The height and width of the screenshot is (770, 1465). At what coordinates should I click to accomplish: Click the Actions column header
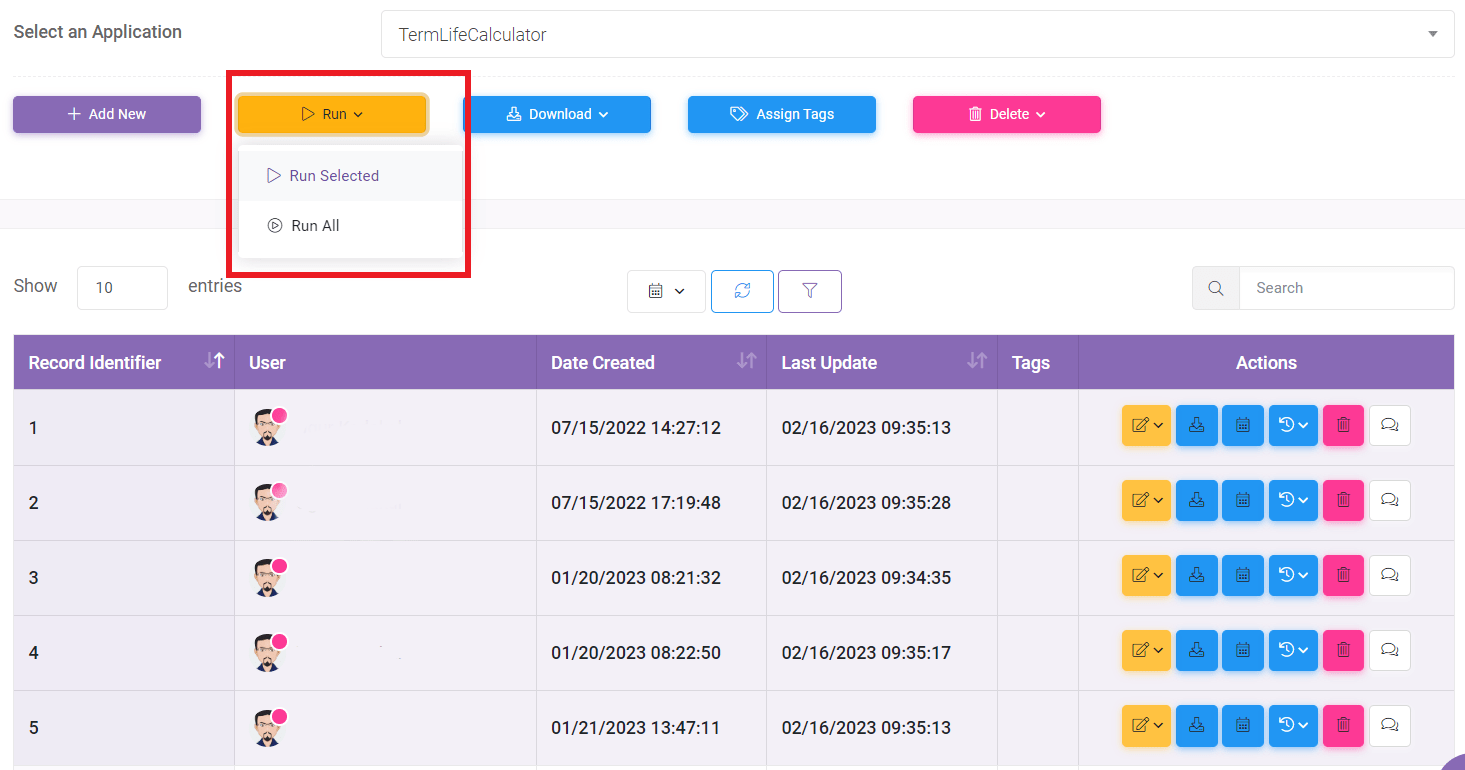click(x=1266, y=363)
